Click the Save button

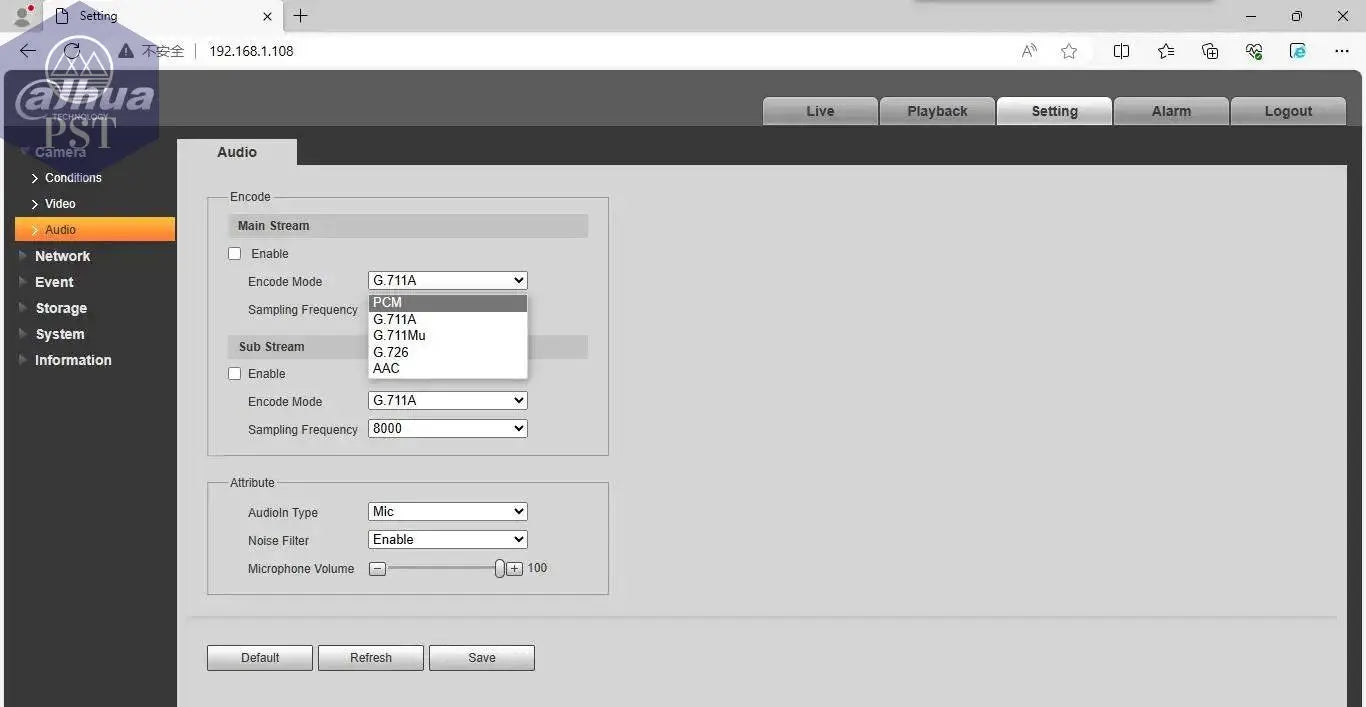point(481,658)
